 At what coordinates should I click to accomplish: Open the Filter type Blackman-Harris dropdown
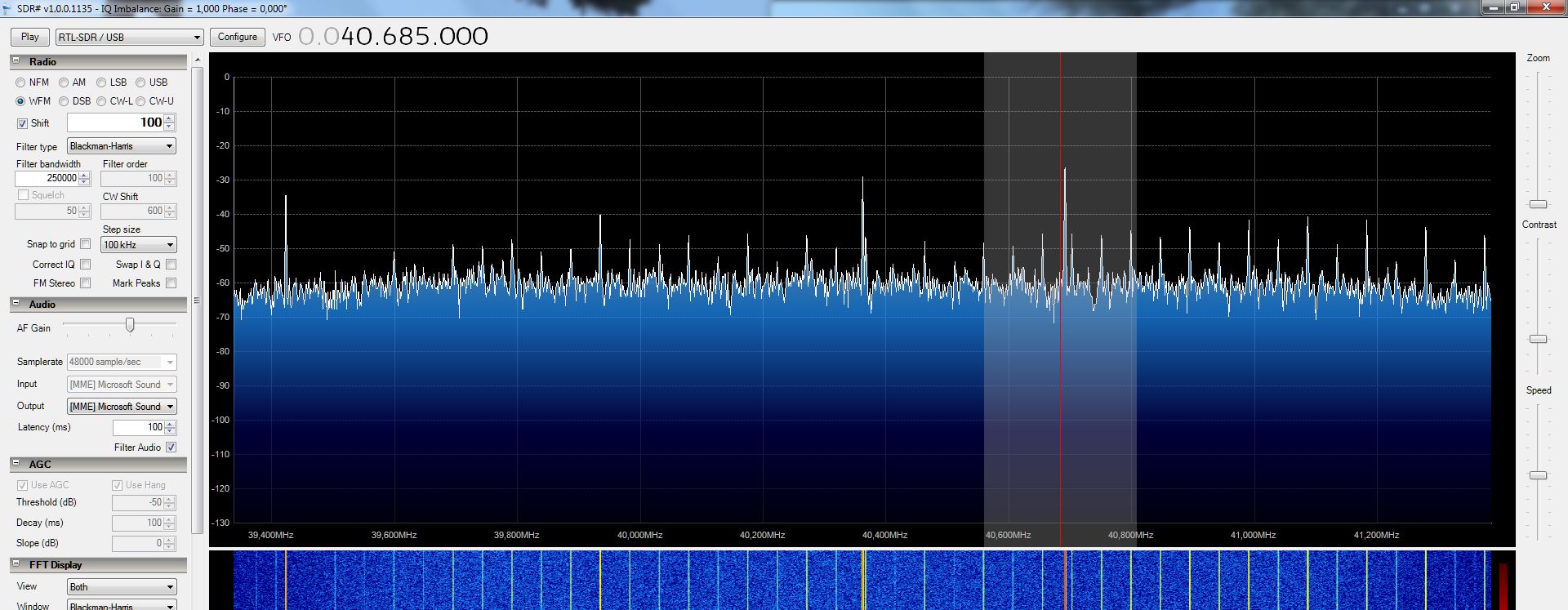click(122, 146)
